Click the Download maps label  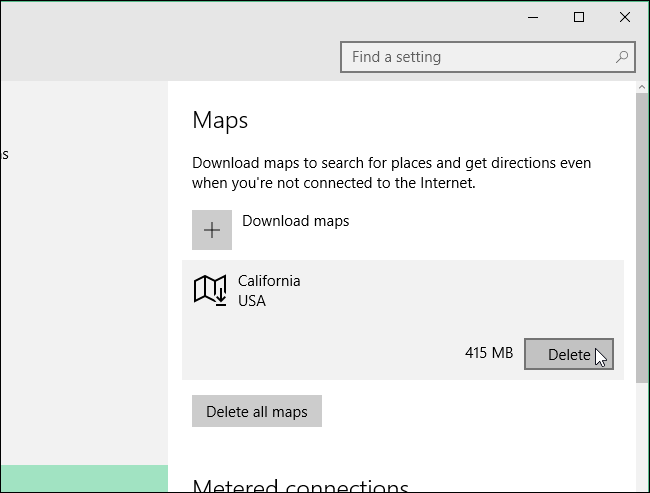tap(296, 221)
